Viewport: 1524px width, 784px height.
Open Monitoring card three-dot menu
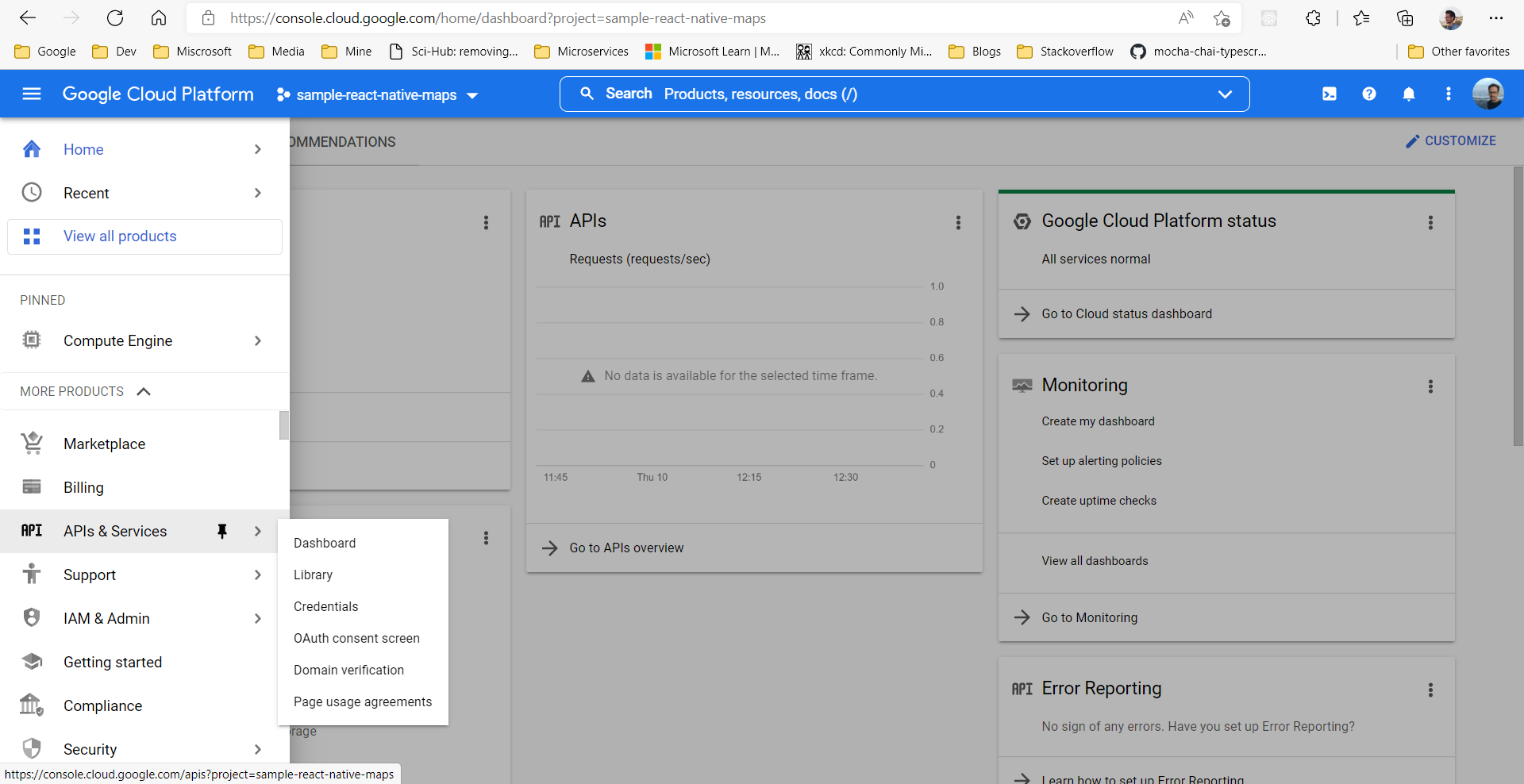pos(1430,386)
